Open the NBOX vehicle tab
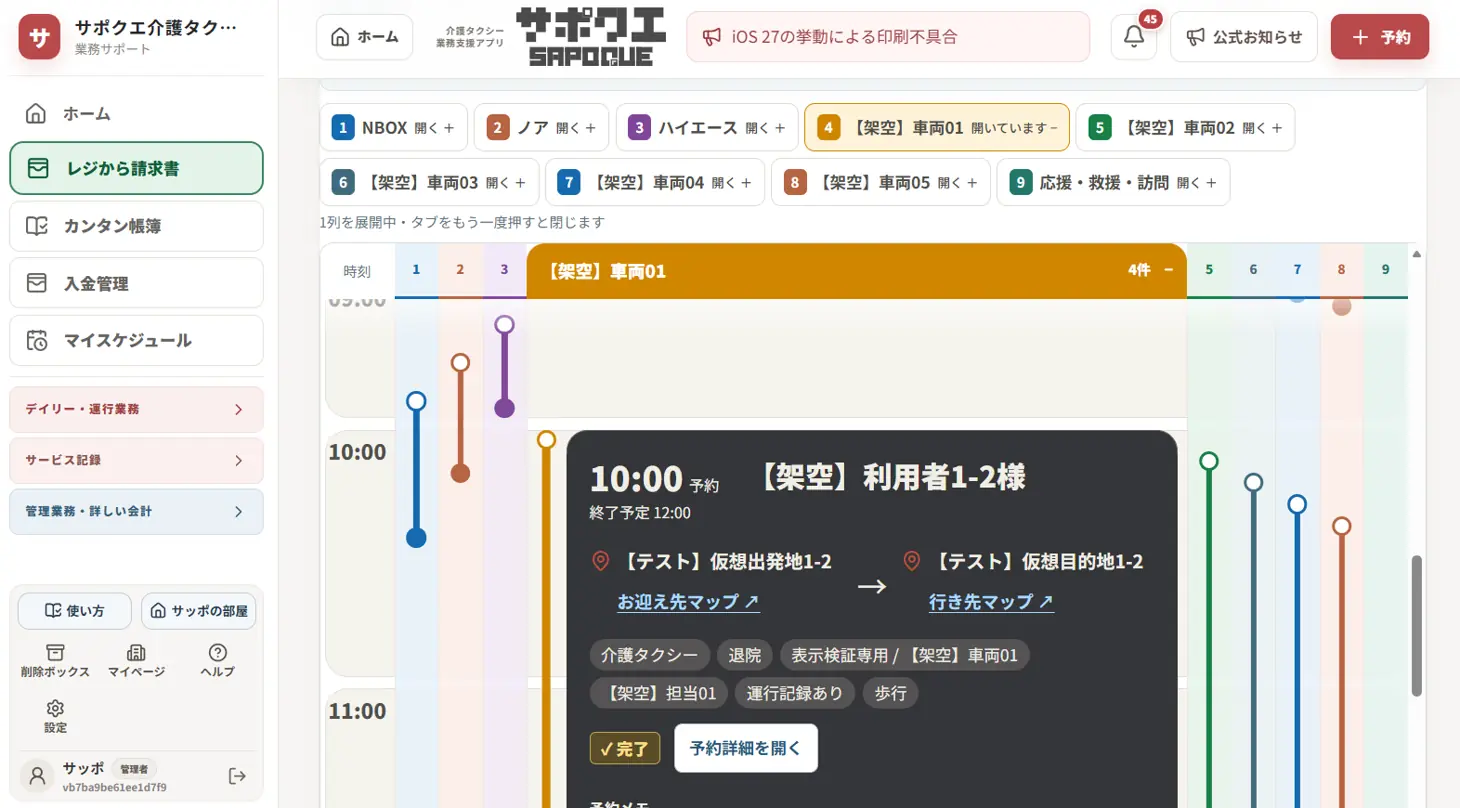The height and width of the screenshot is (808, 1460). pos(394,127)
